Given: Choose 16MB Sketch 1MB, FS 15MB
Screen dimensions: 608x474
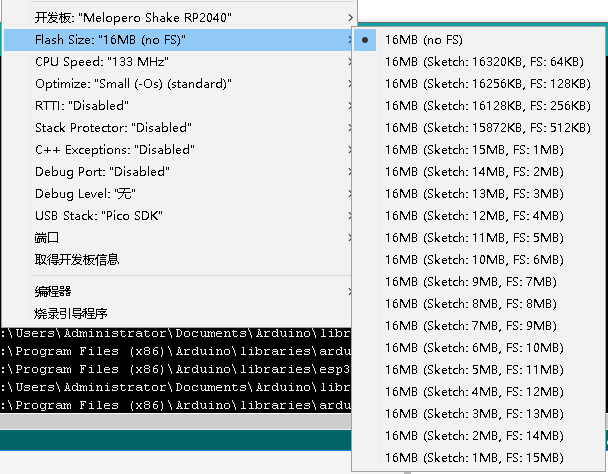Looking at the screenshot, I should [473, 457].
